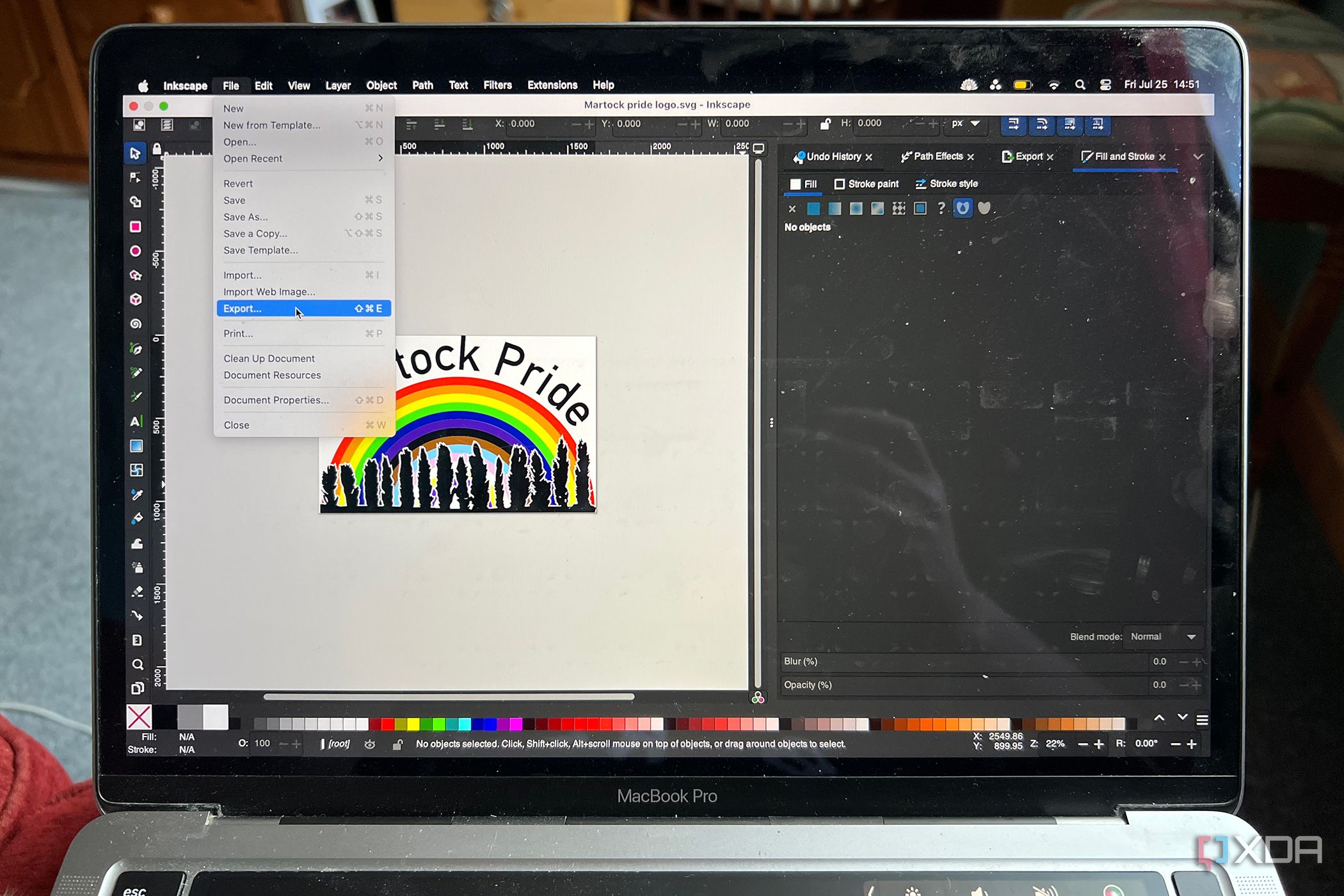The image size is (1344, 896).
Task: Open the units px dropdown
Action: [966, 124]
